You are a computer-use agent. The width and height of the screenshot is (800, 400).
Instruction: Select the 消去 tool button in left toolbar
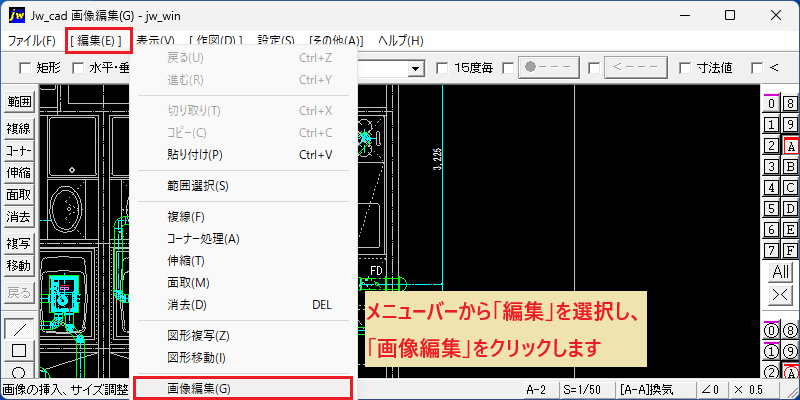pos(19,217)
